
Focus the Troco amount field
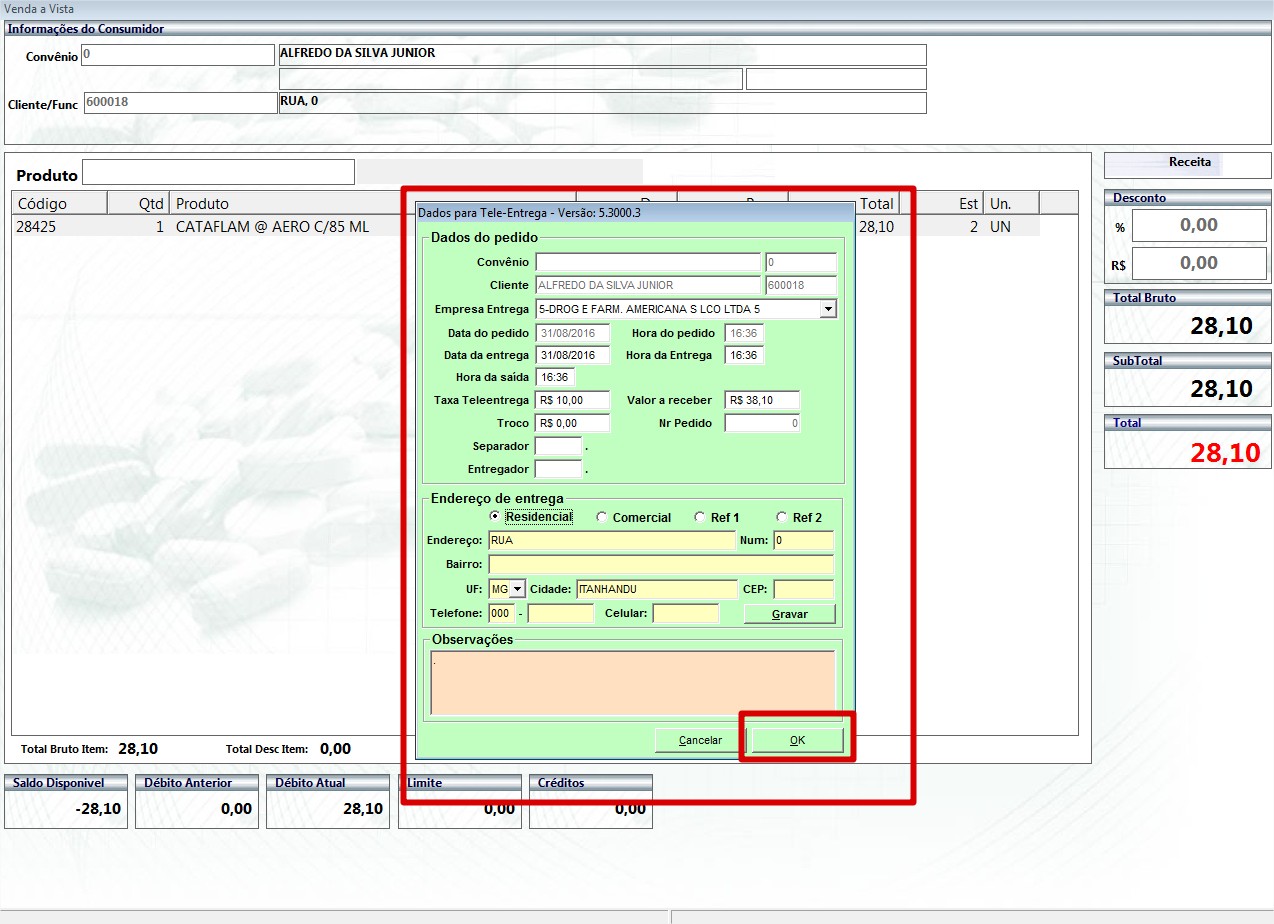click(572, 423)
